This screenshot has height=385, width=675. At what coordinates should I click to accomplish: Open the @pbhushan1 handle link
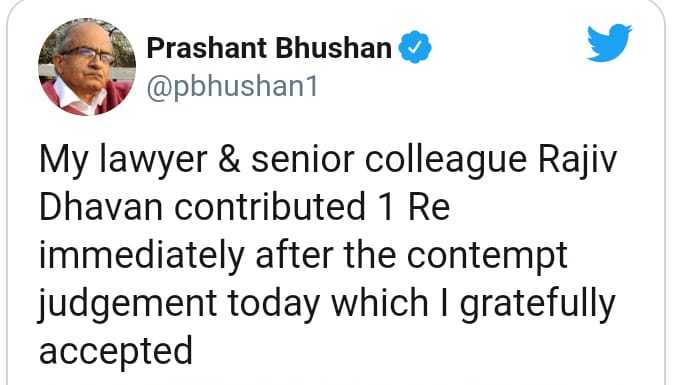click(232, 87)
